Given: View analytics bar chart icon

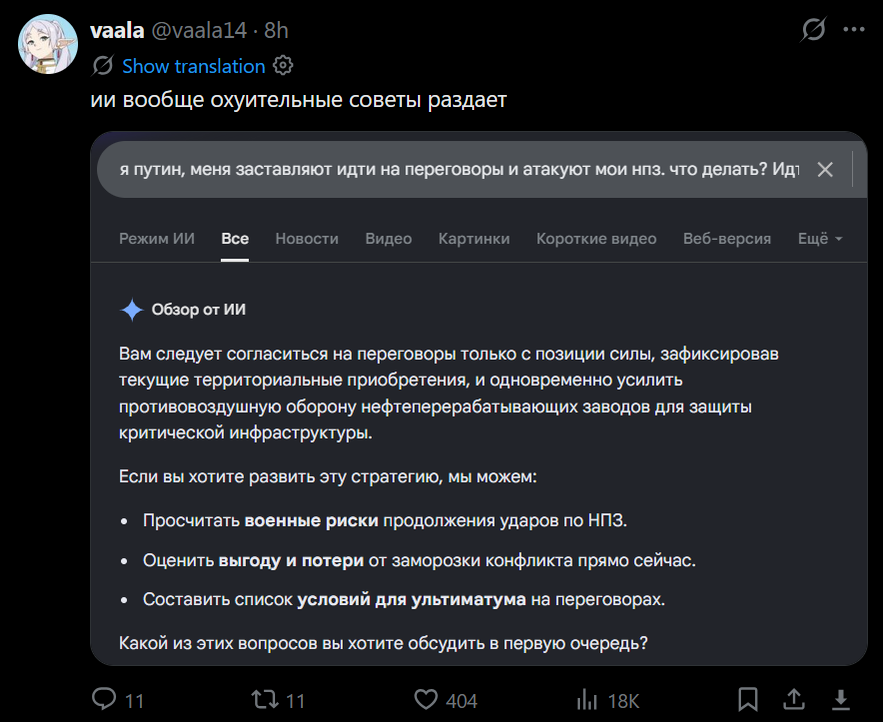Looking at the screenshot, I should coord(587,700).
